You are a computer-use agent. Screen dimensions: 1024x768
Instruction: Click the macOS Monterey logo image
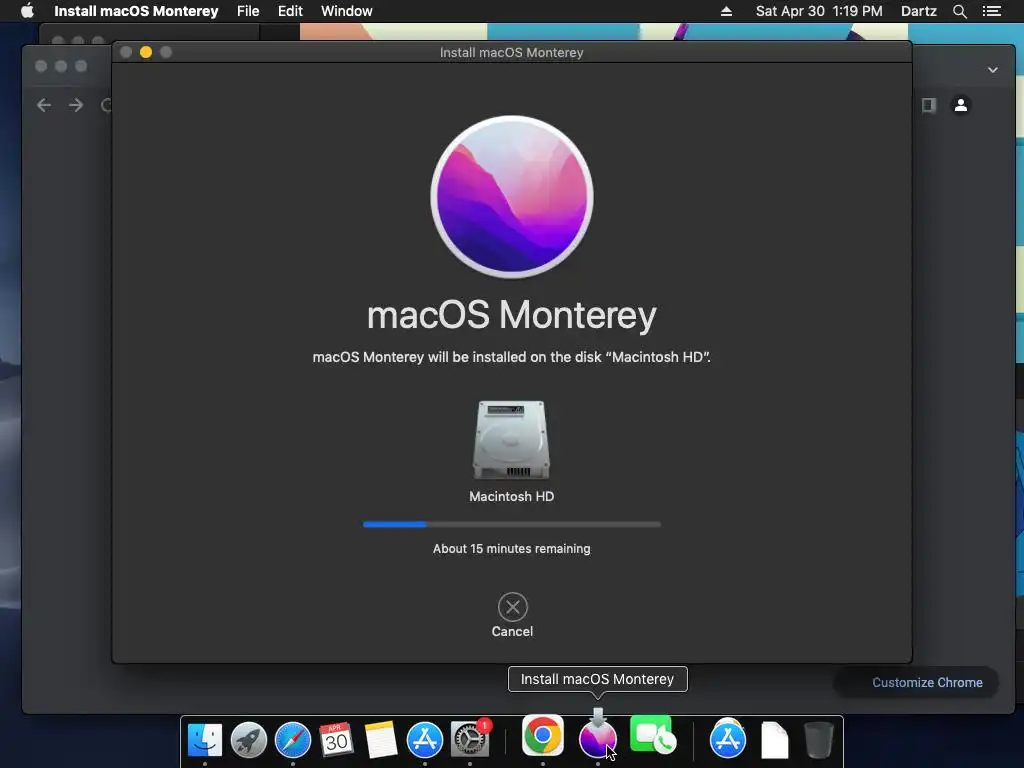512,197
